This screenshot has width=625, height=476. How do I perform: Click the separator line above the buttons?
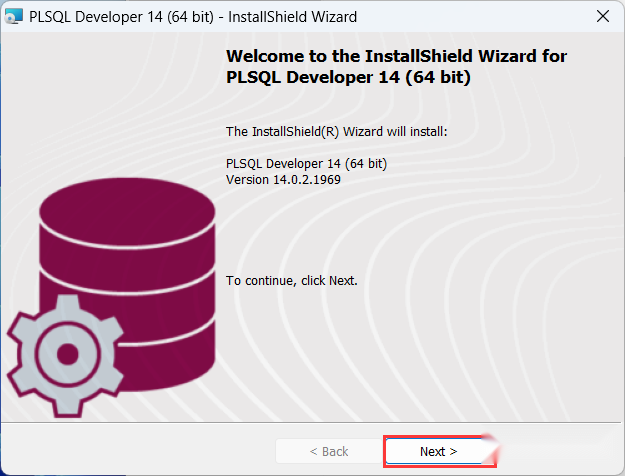[311, 422]
